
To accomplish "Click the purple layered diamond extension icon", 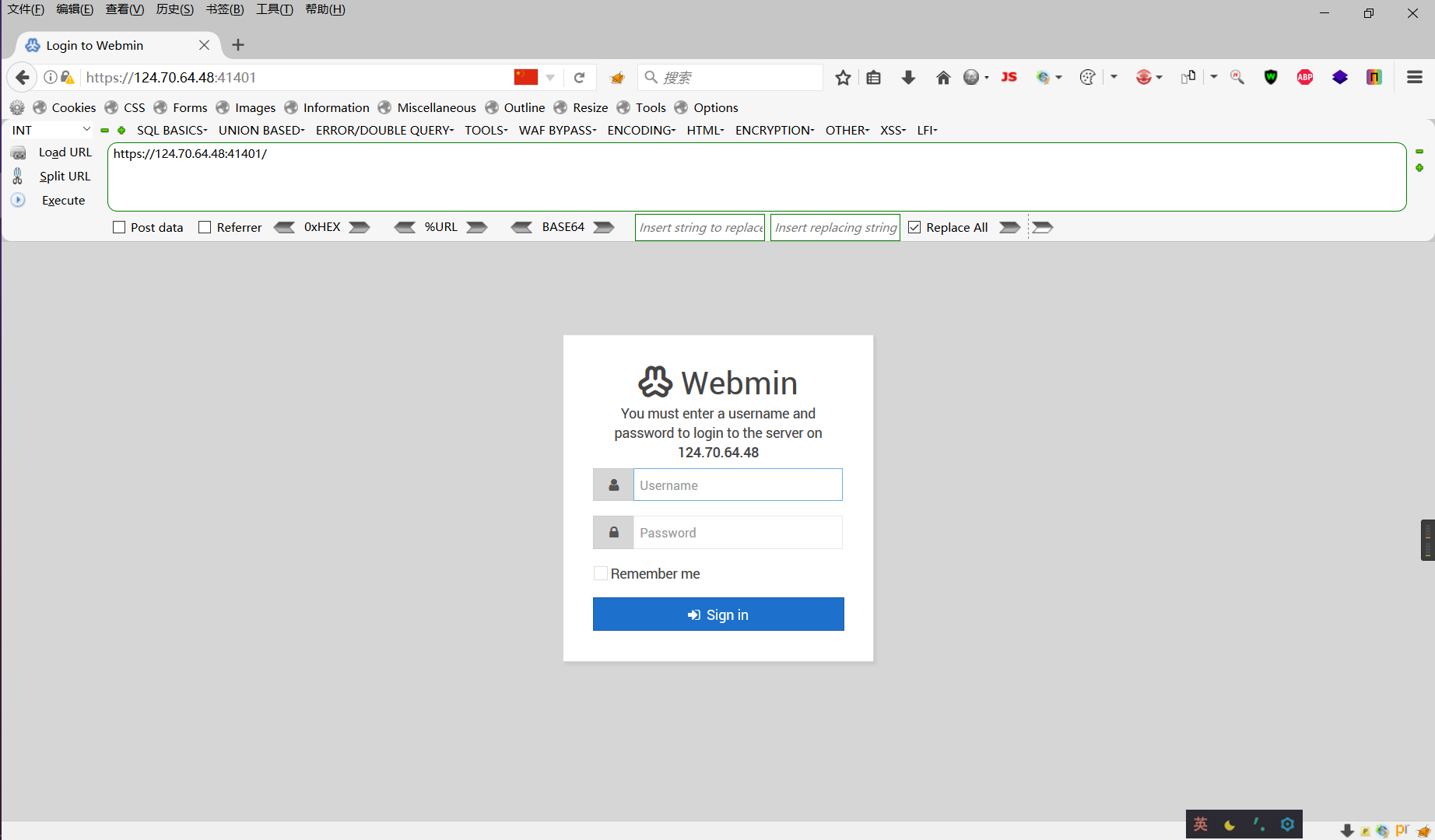I will (x=1340, y=77).
